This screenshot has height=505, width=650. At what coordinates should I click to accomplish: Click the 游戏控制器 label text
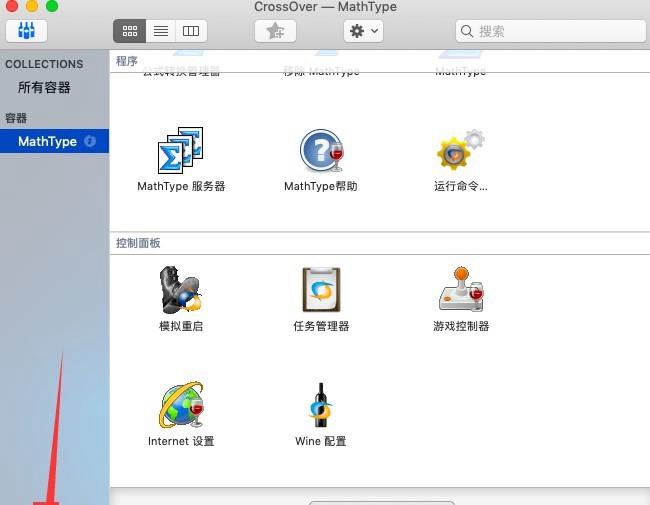click(x=461, y=326)
